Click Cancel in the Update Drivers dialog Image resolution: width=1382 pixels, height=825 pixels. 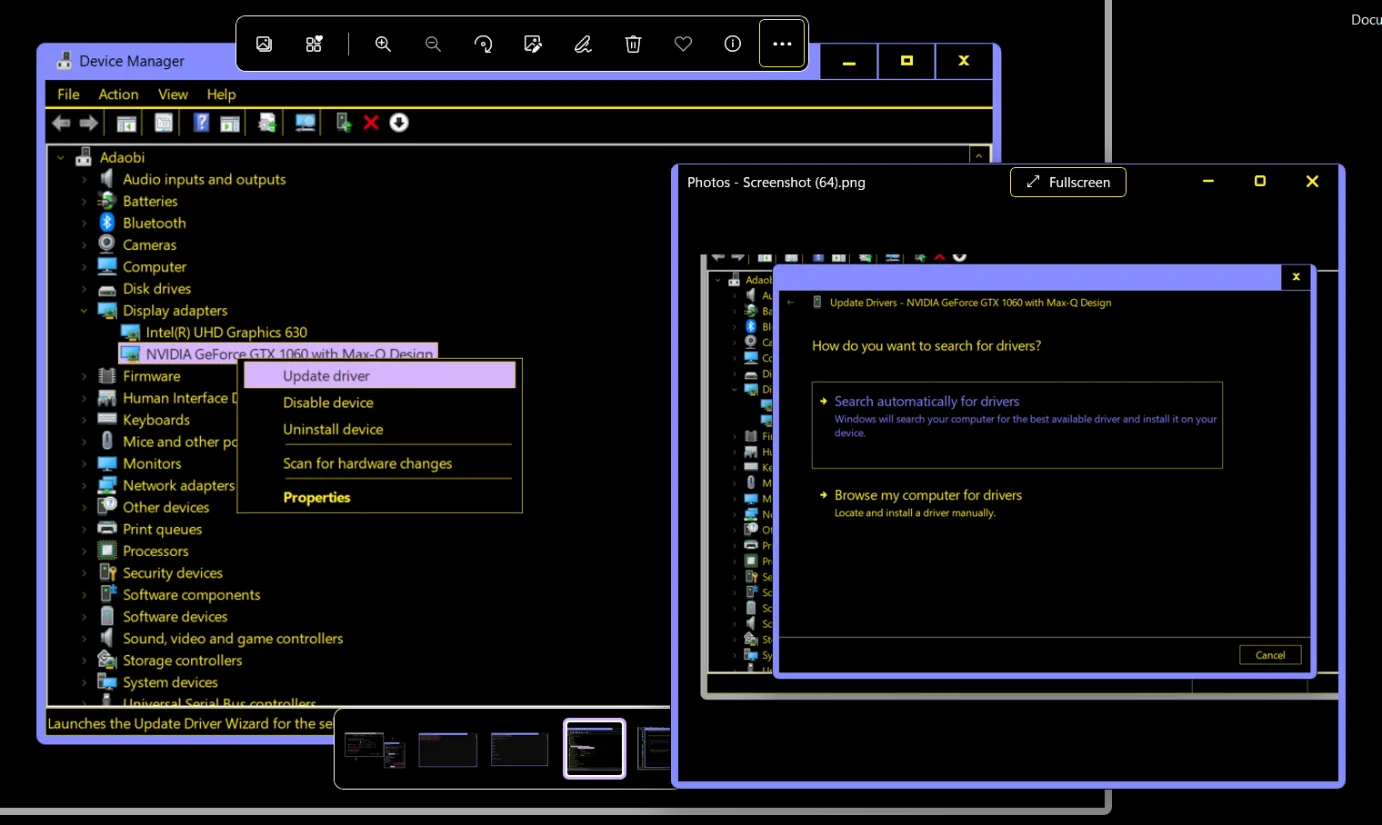click(1270, 655)
